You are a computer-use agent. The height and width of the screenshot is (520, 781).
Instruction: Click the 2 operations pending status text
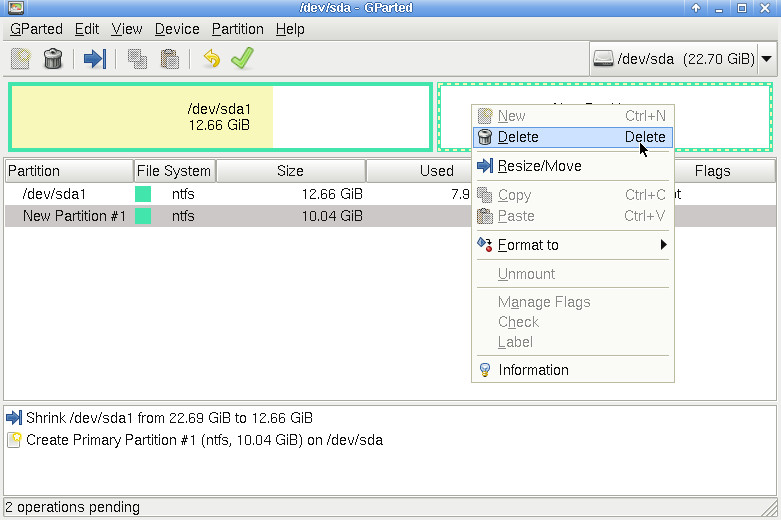click(x=72, y=507)
